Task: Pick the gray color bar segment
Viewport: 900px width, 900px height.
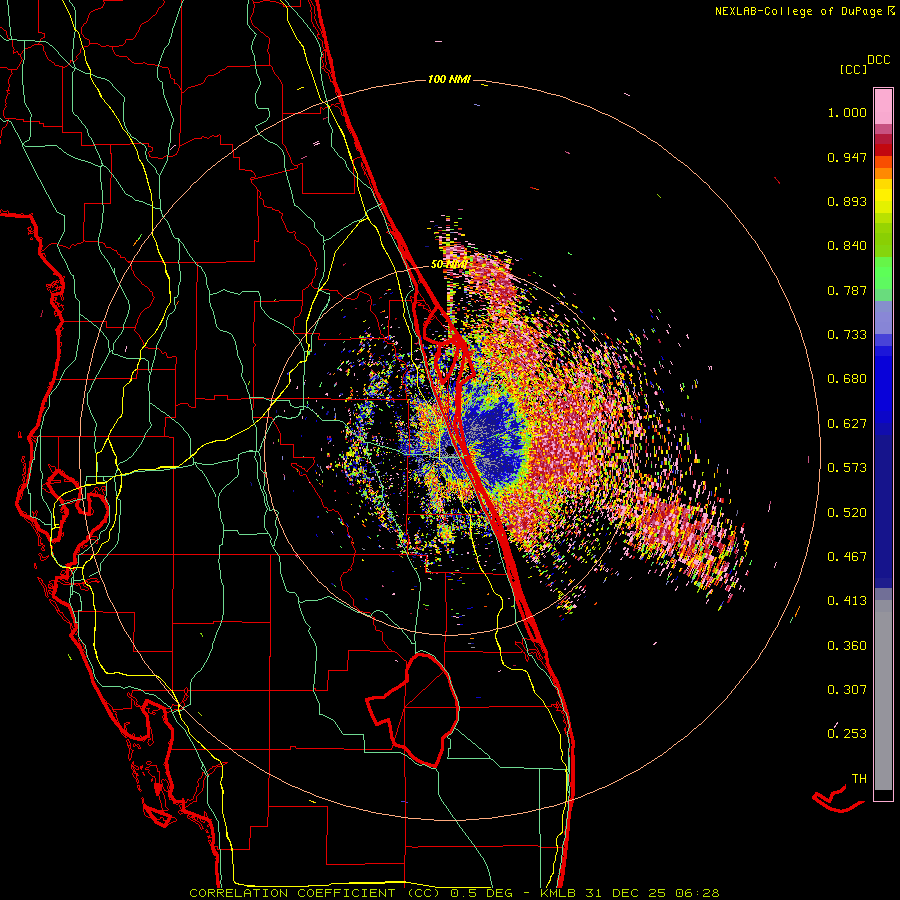Action: 883,695
